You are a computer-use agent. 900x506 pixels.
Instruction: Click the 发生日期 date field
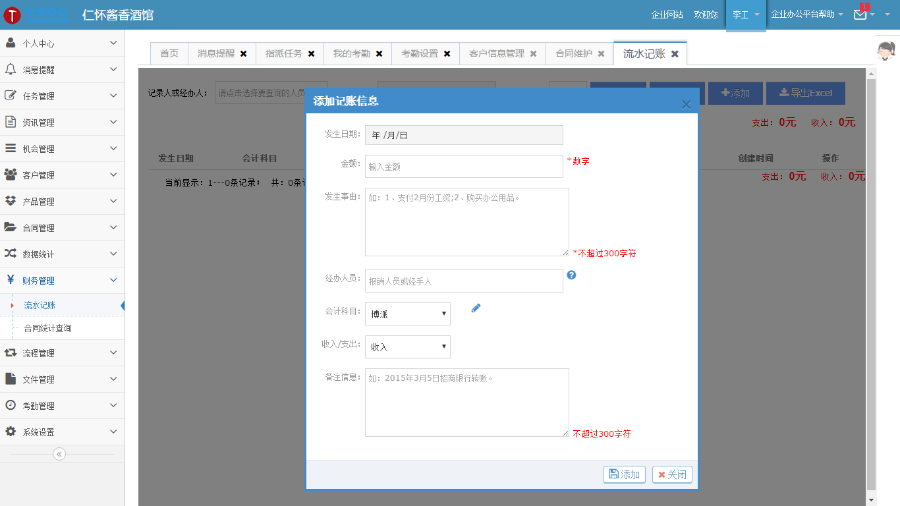[464, 135]
